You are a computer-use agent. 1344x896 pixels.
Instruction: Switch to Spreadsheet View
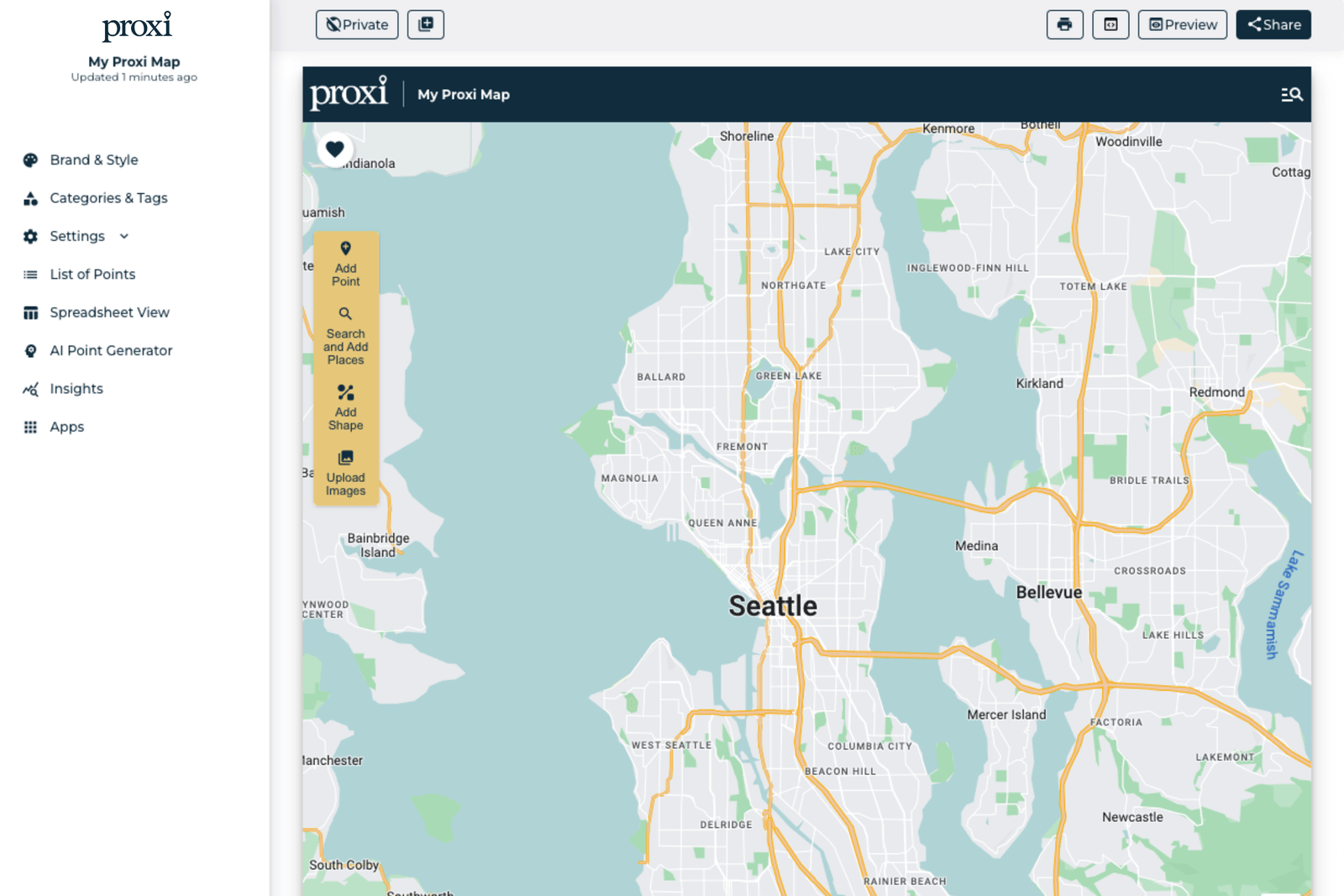[109, 312]
